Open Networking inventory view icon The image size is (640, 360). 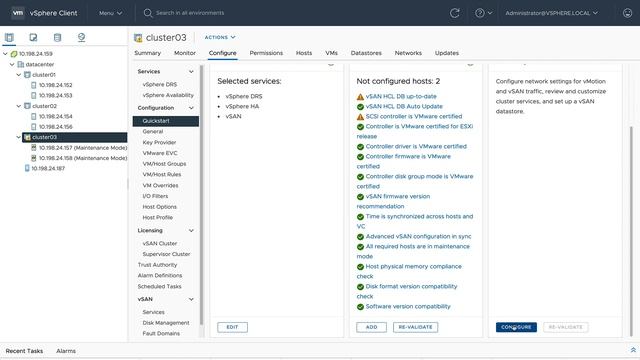[81, 38]
